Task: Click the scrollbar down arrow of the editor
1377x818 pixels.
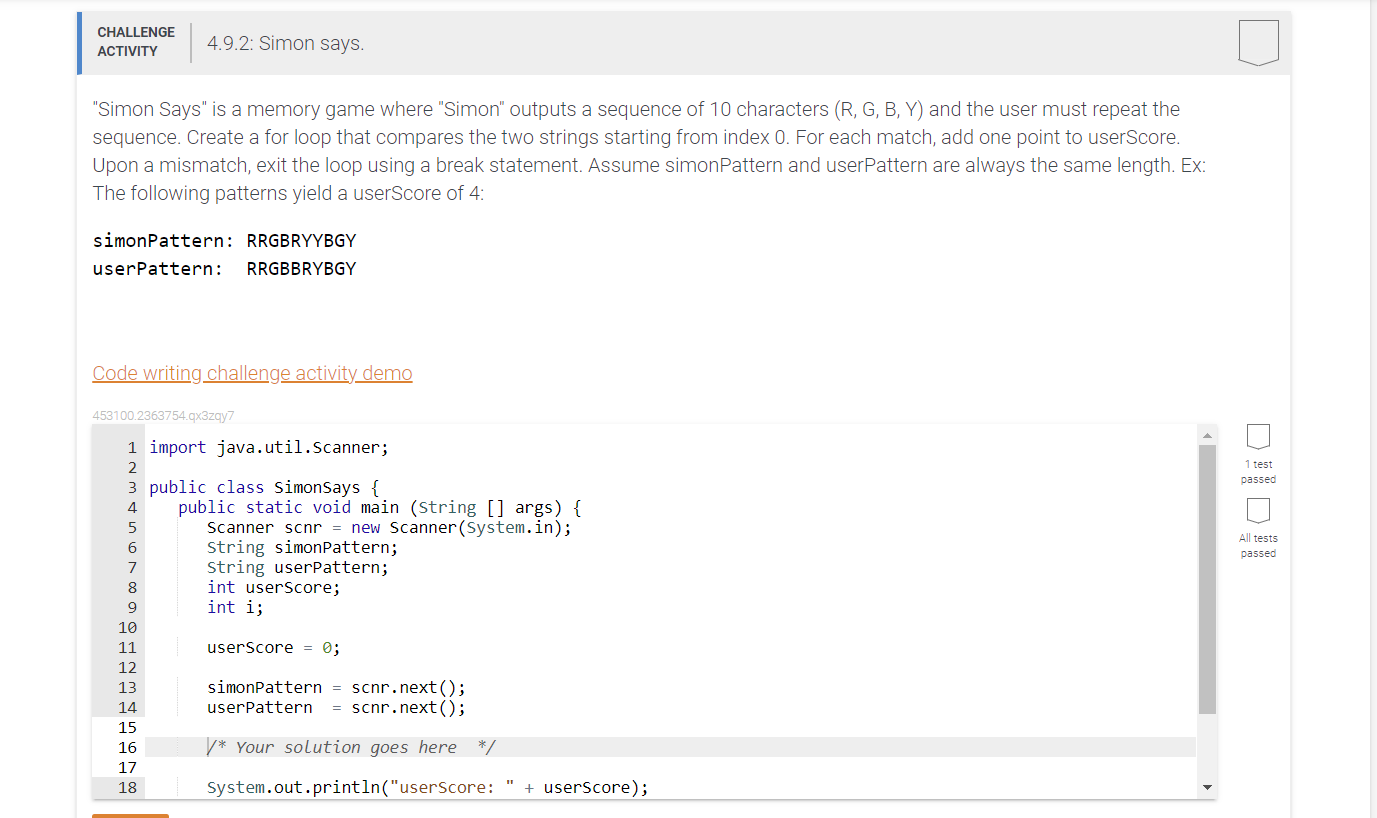Action: click(x=1207, y=786)
